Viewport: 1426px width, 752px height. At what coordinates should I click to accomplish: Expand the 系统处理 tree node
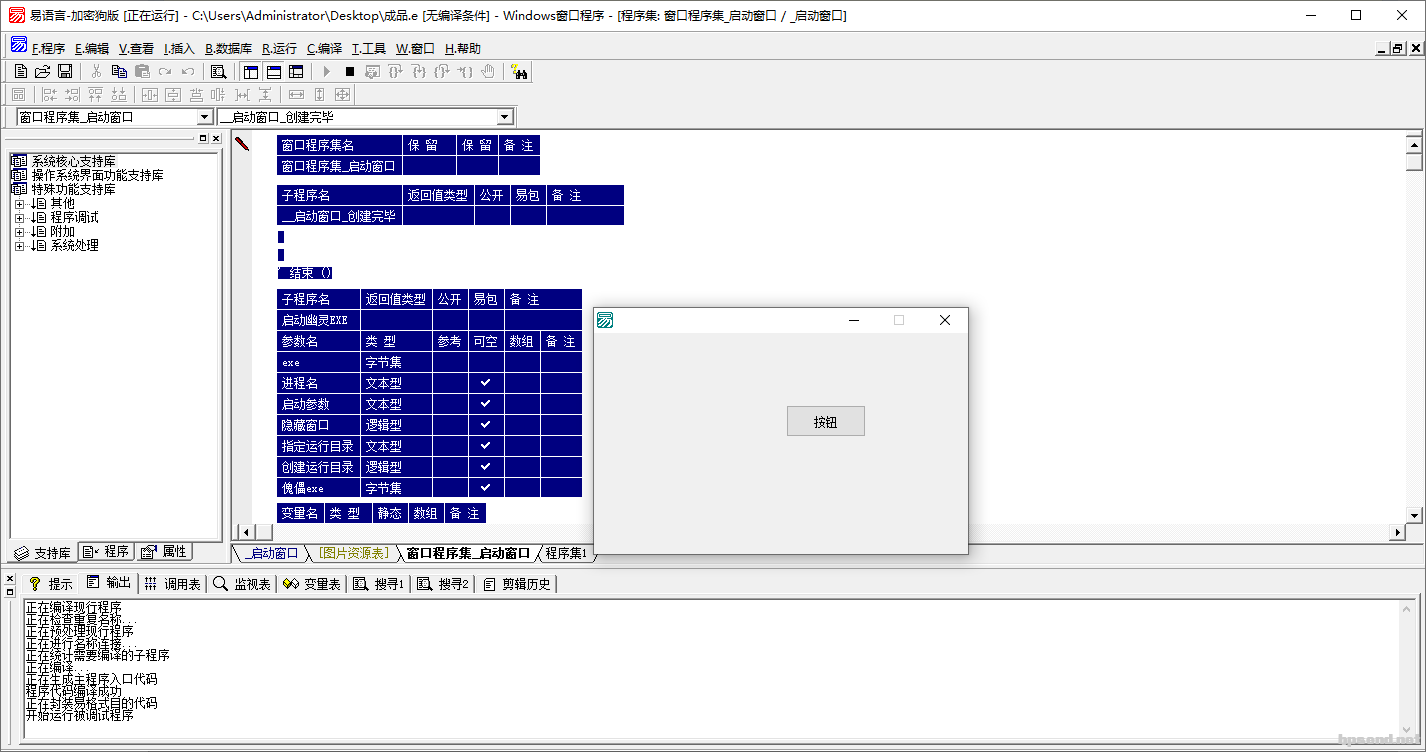click(x=19, y=245)
